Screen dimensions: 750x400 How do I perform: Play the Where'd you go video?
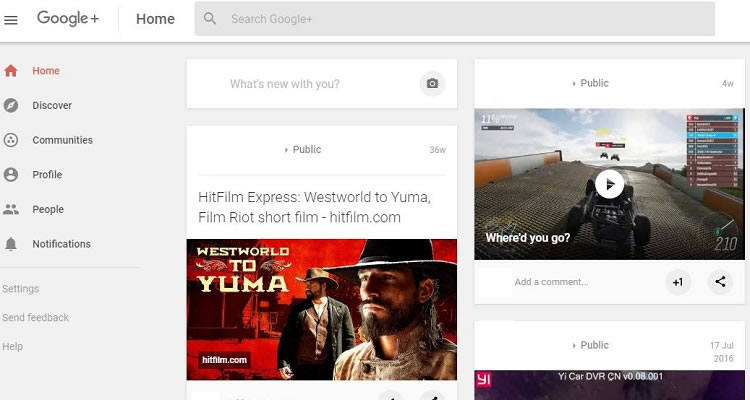(x=609, y=184)
